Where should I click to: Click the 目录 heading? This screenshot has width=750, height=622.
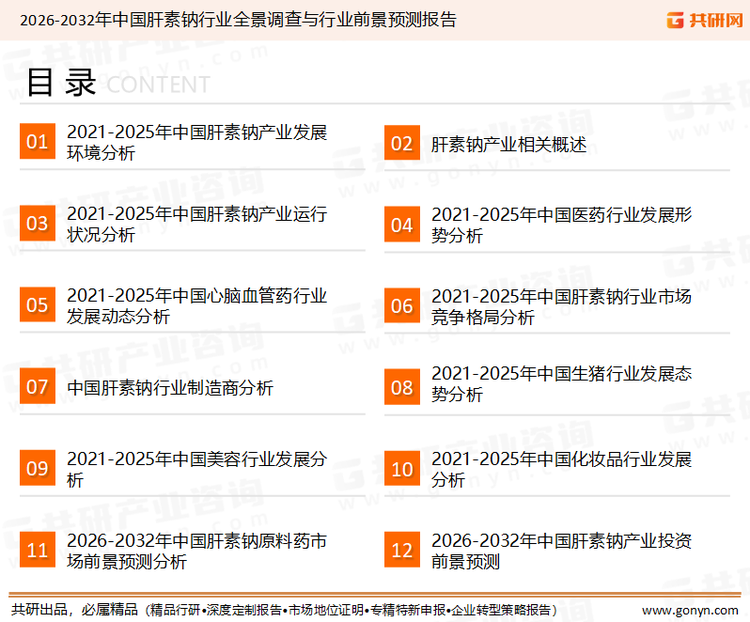61,83
